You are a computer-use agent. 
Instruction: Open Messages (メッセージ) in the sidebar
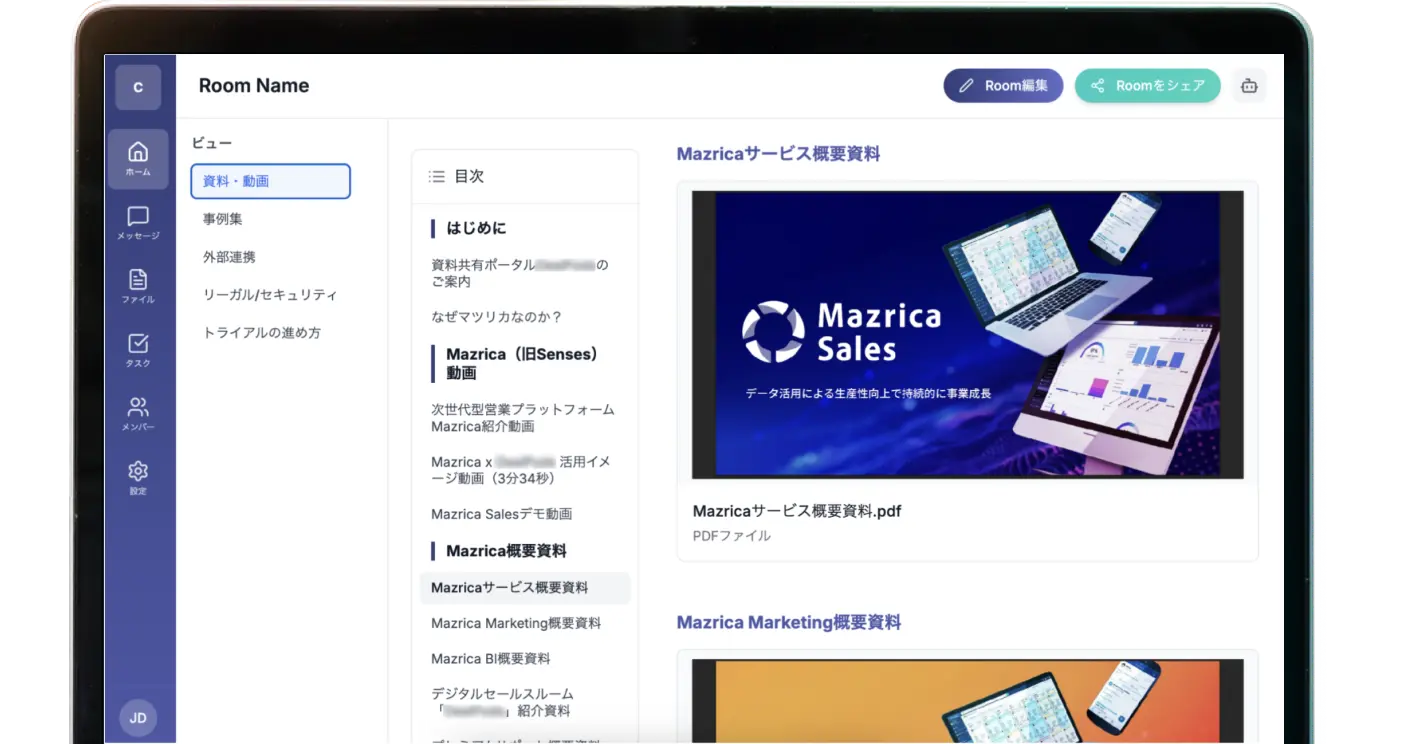pos(138,222)
